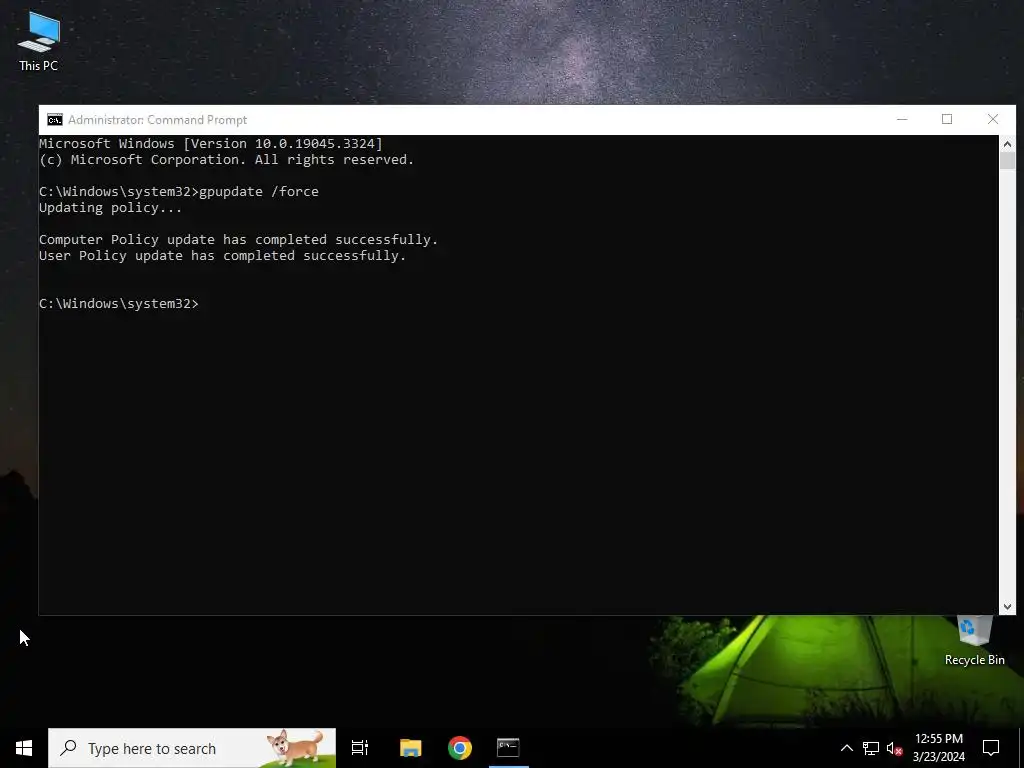Click the Command Prompt title bar icon
Image resolution: width=1024 pixels, height=768 pixels.
tap(54, 120)
